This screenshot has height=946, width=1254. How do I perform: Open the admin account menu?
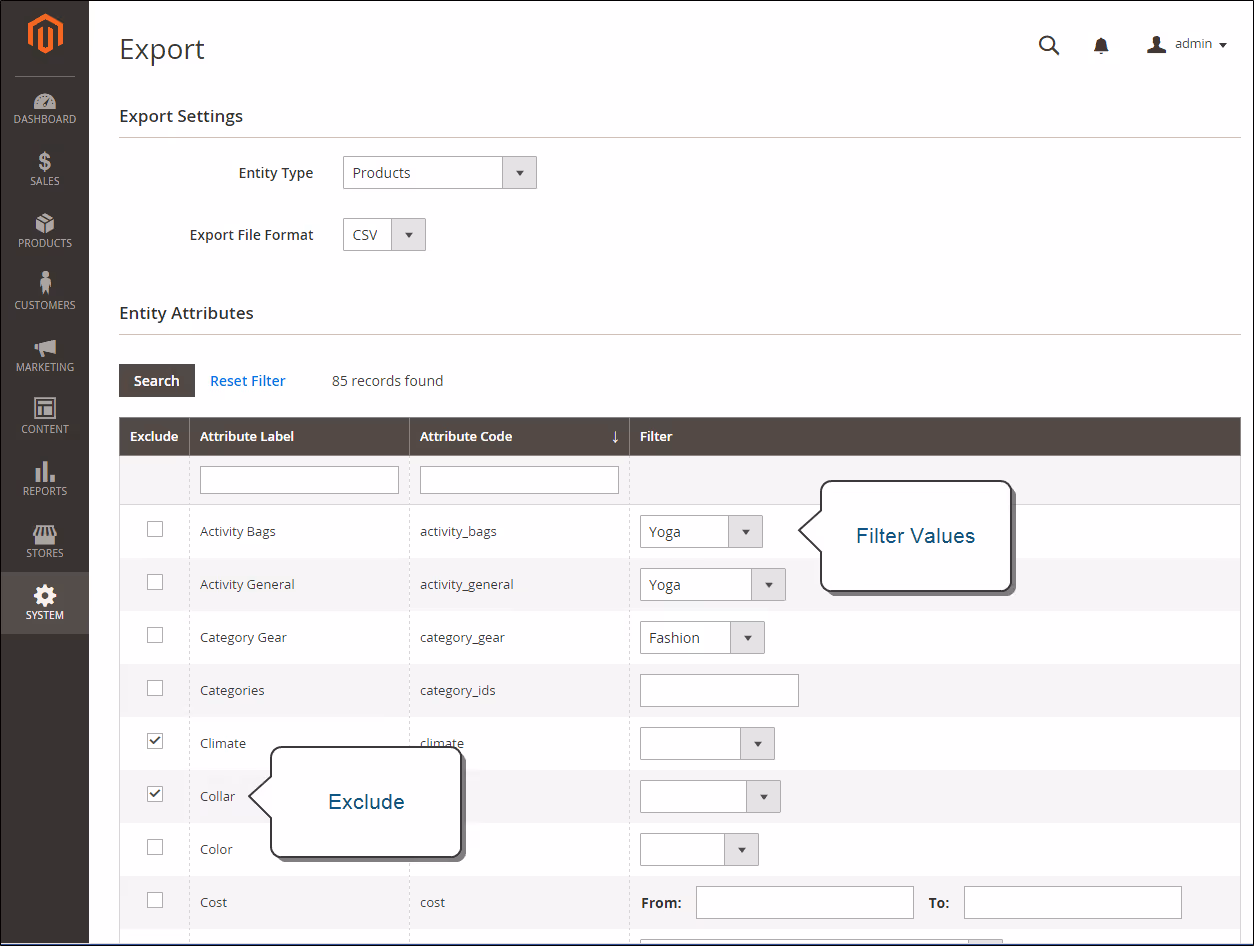point(1187,44)
